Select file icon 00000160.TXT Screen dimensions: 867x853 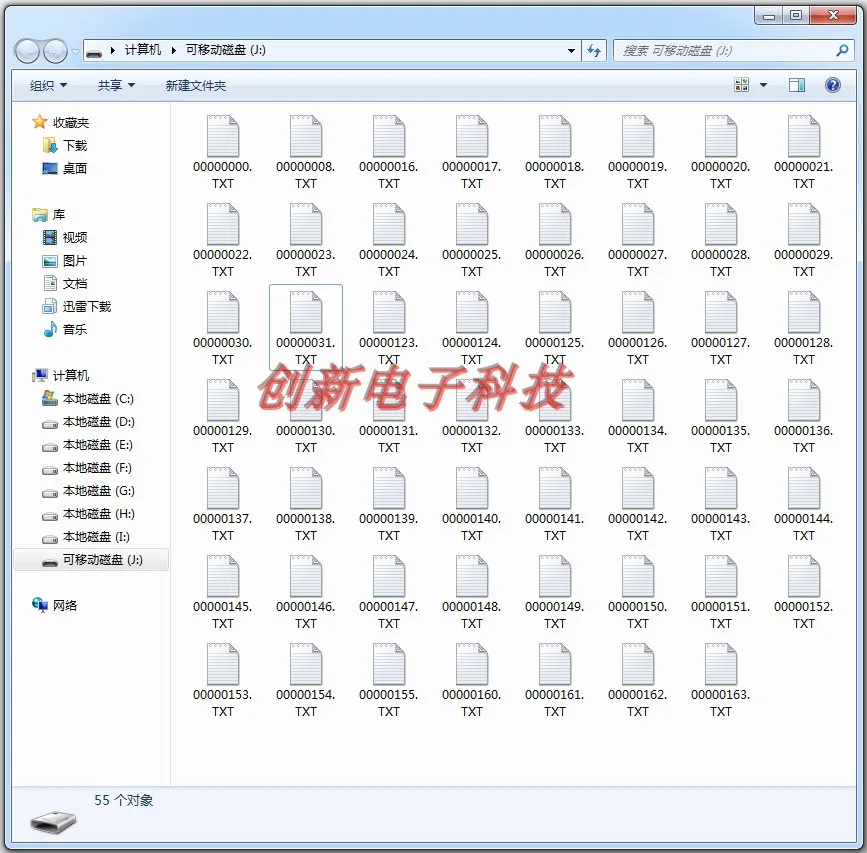472,664
